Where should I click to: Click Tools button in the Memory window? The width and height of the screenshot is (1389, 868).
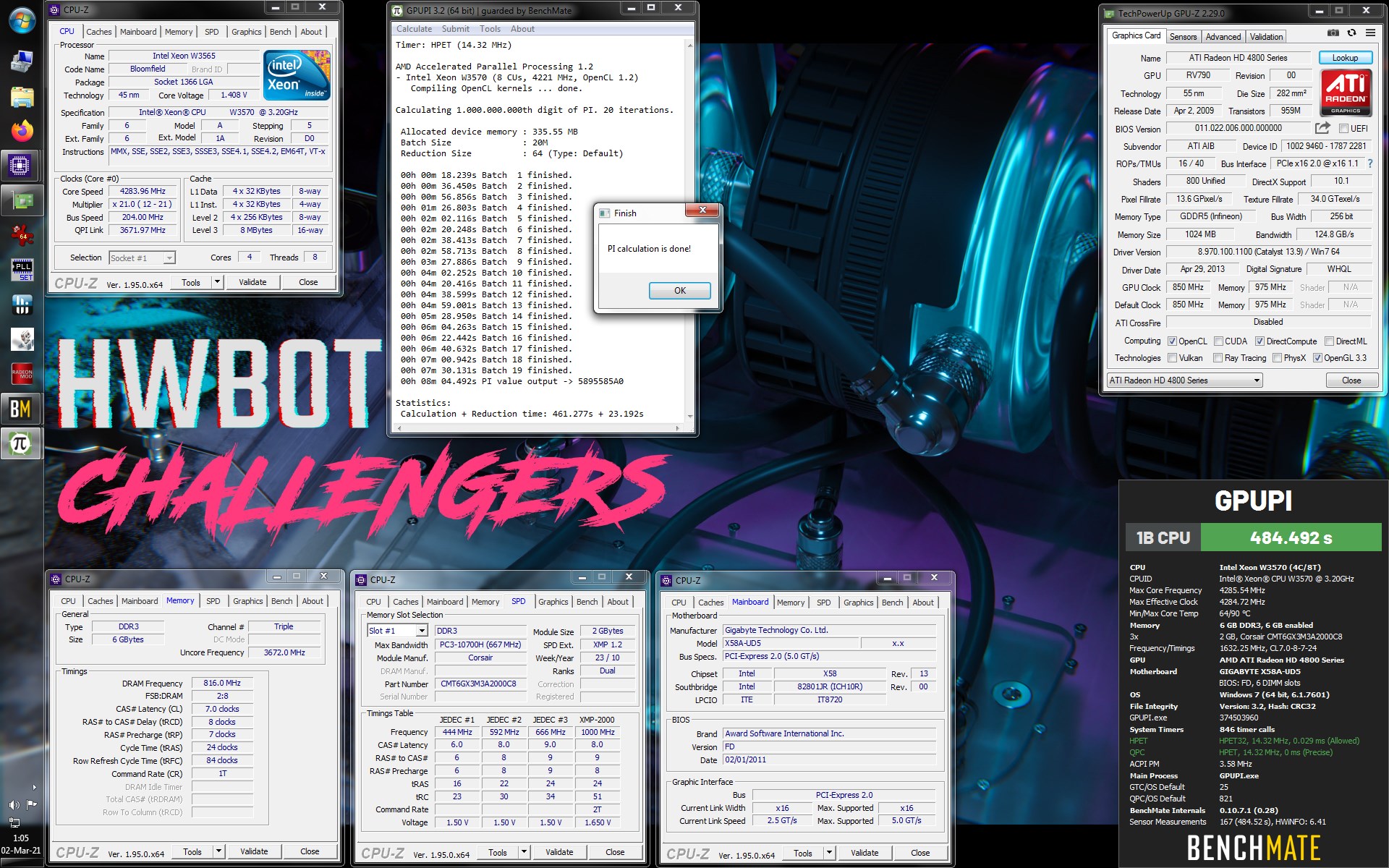pyautogui.click(x=192, y=851)
